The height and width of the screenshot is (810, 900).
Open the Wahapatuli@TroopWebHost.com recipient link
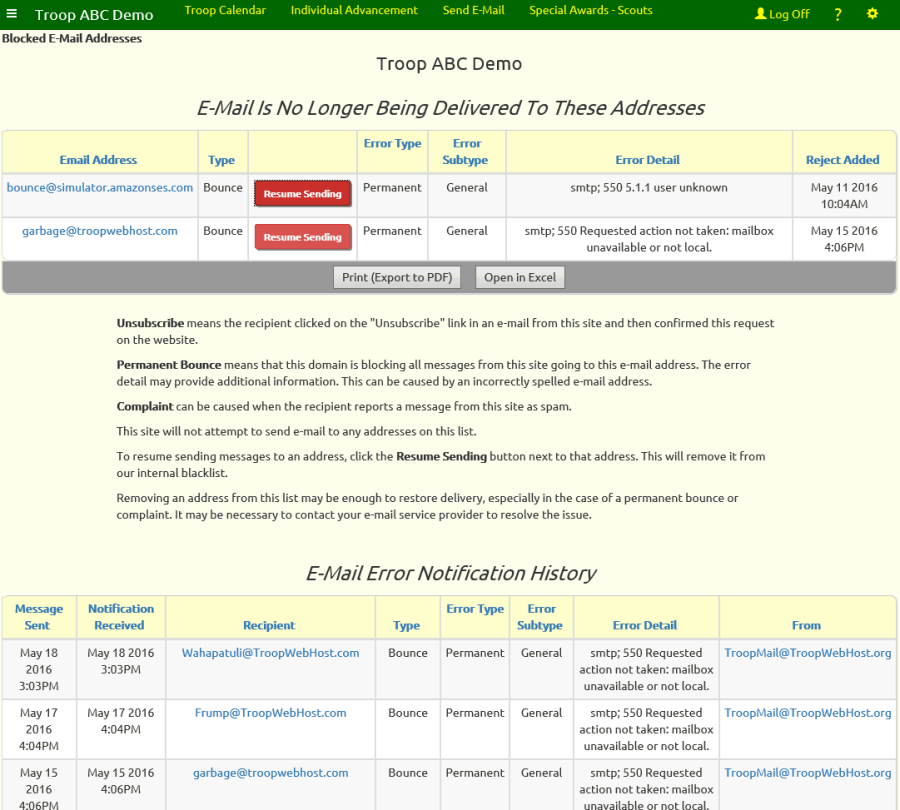[270, 653]
